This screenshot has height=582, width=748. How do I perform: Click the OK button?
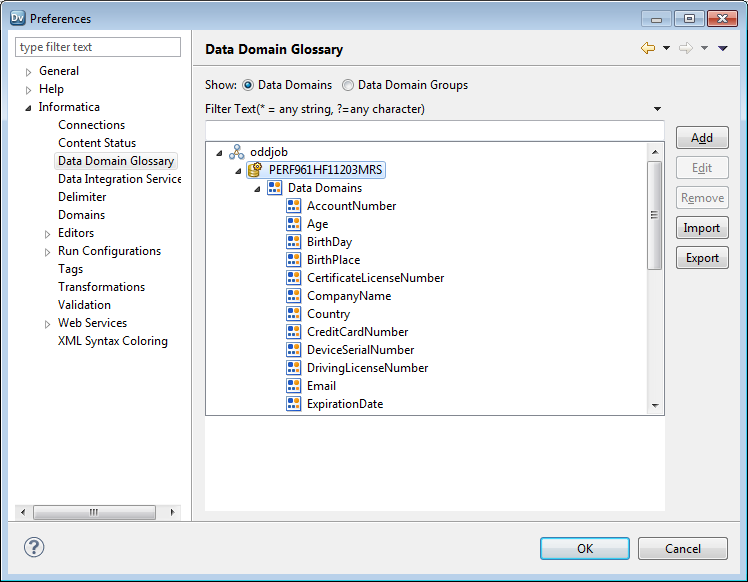(x=585, y=548)
